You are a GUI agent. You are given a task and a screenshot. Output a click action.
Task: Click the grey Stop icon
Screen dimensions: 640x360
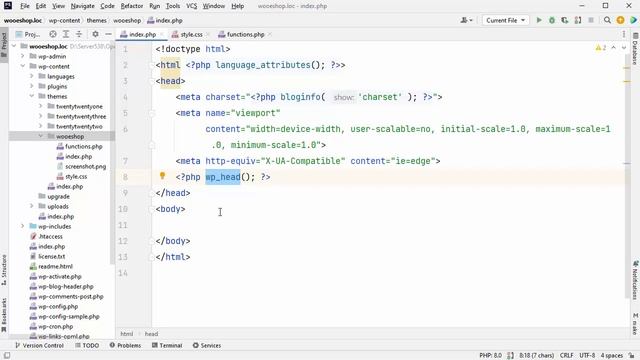(591, 20)
